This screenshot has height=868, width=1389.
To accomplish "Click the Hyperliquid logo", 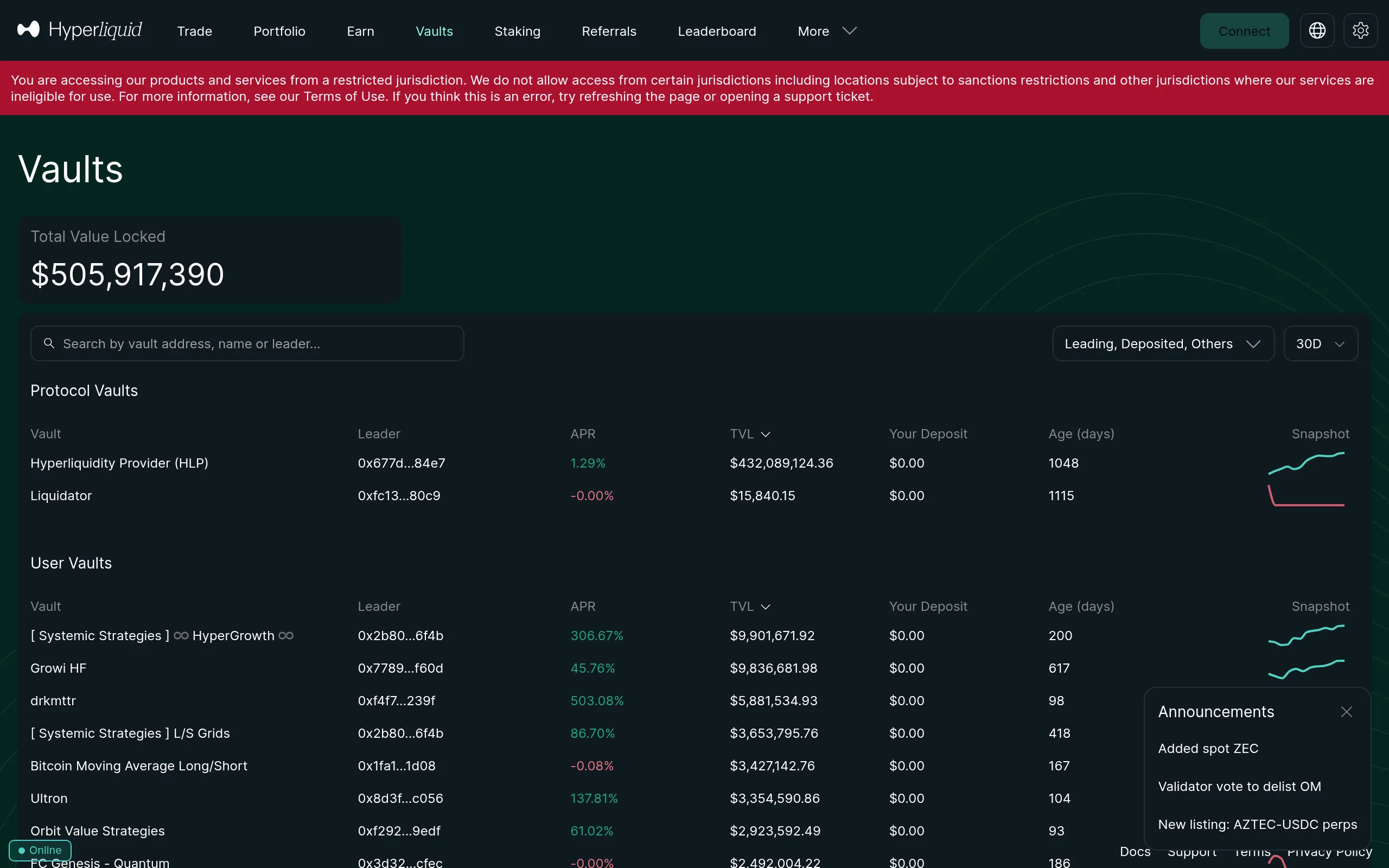I will coord(79,30).
